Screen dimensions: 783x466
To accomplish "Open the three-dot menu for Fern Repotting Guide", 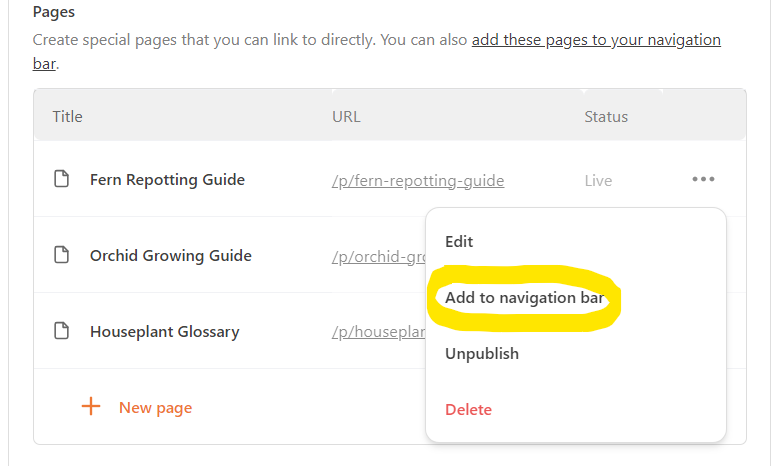I will [703, 179].
